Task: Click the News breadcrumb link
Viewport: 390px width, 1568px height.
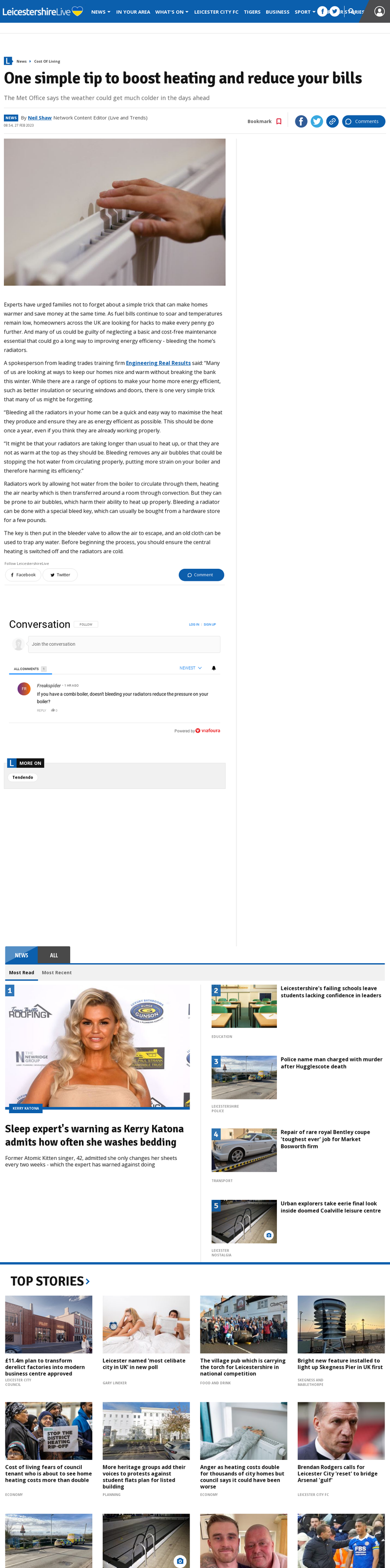Action: (21, 61)
